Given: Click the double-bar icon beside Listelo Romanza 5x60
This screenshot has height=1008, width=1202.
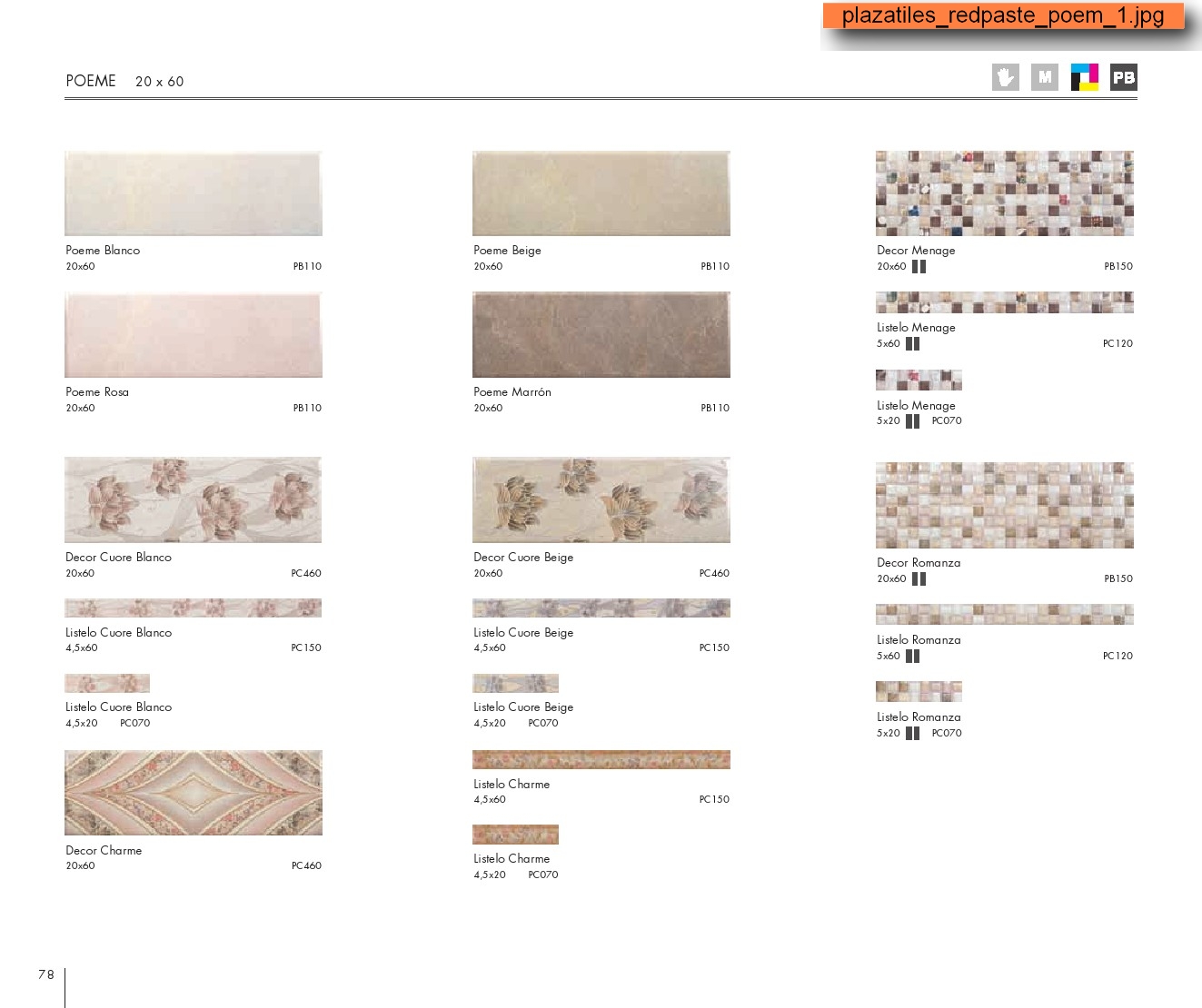Looking at the screenshot, I should tap(912, 657).
